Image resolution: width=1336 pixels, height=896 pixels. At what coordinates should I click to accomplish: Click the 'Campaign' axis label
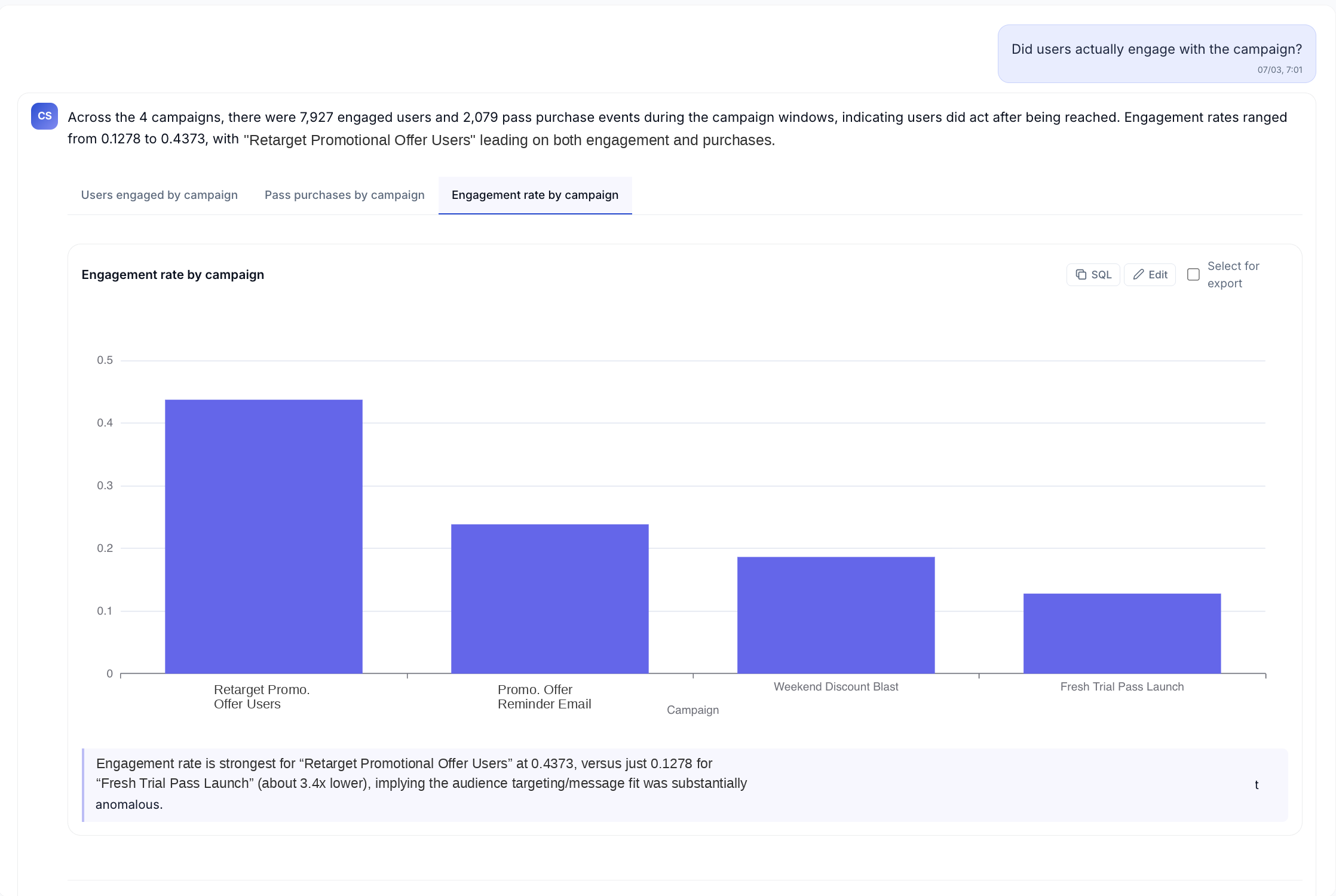[x=692, y=710]
